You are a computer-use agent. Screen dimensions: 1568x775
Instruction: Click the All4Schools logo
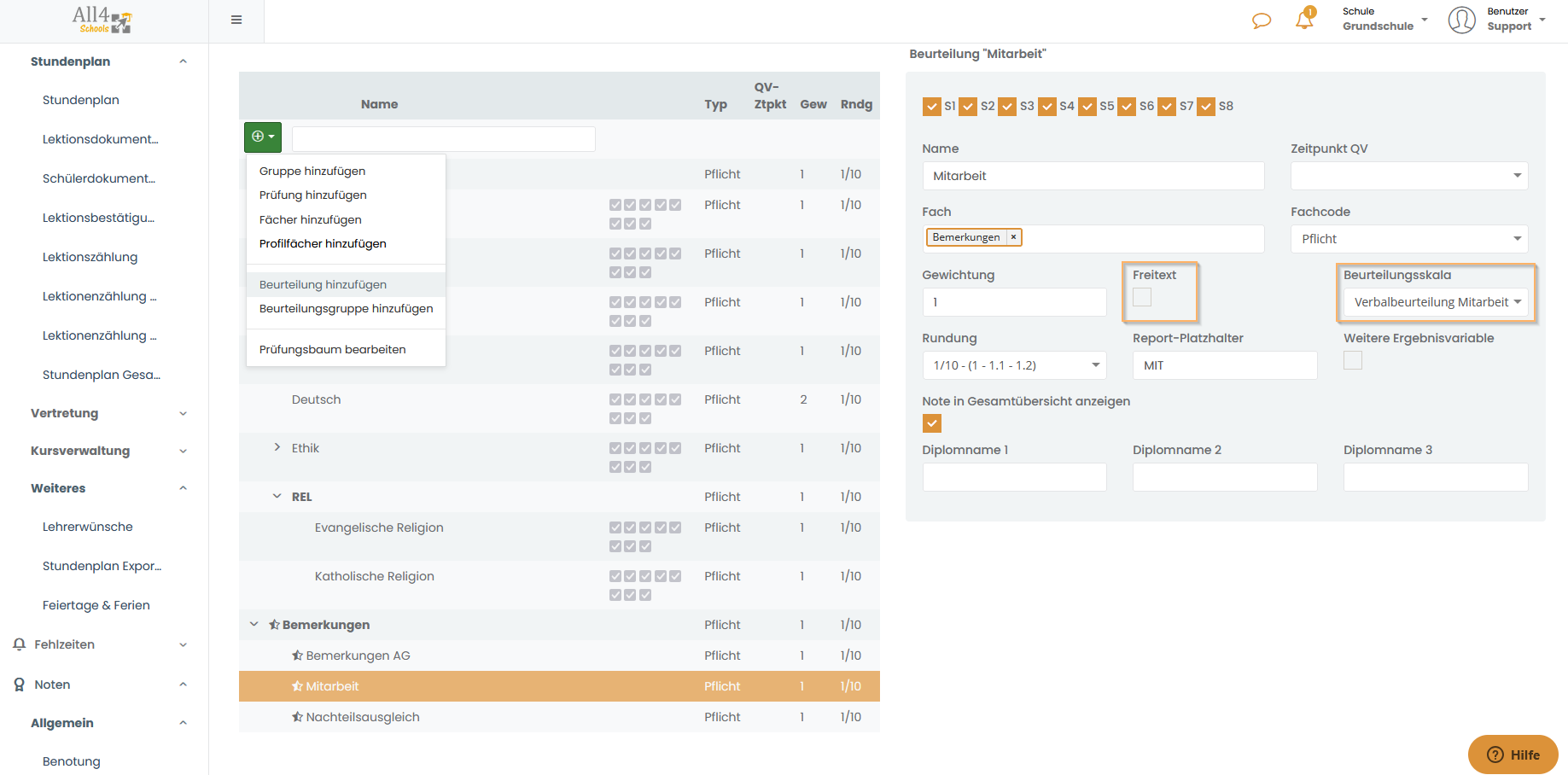(102, 20)
